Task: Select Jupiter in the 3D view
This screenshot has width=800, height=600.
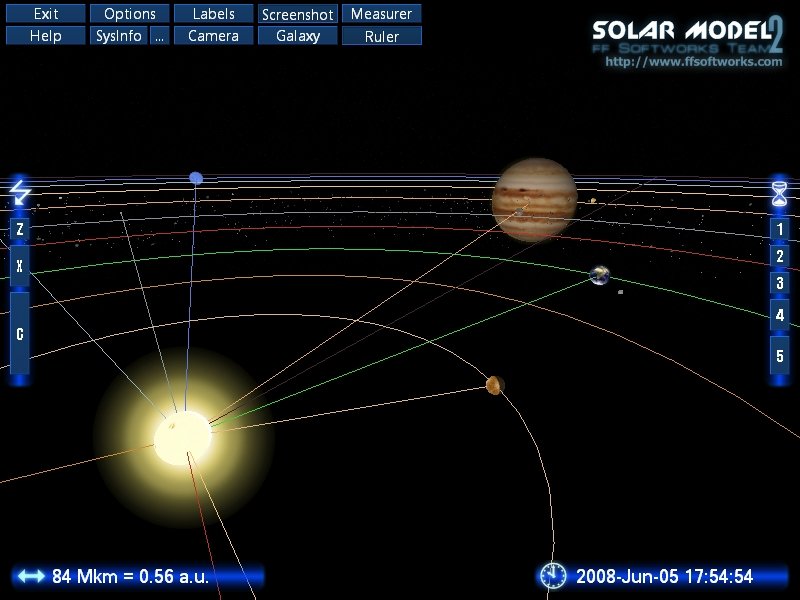Action: [534, 200]
